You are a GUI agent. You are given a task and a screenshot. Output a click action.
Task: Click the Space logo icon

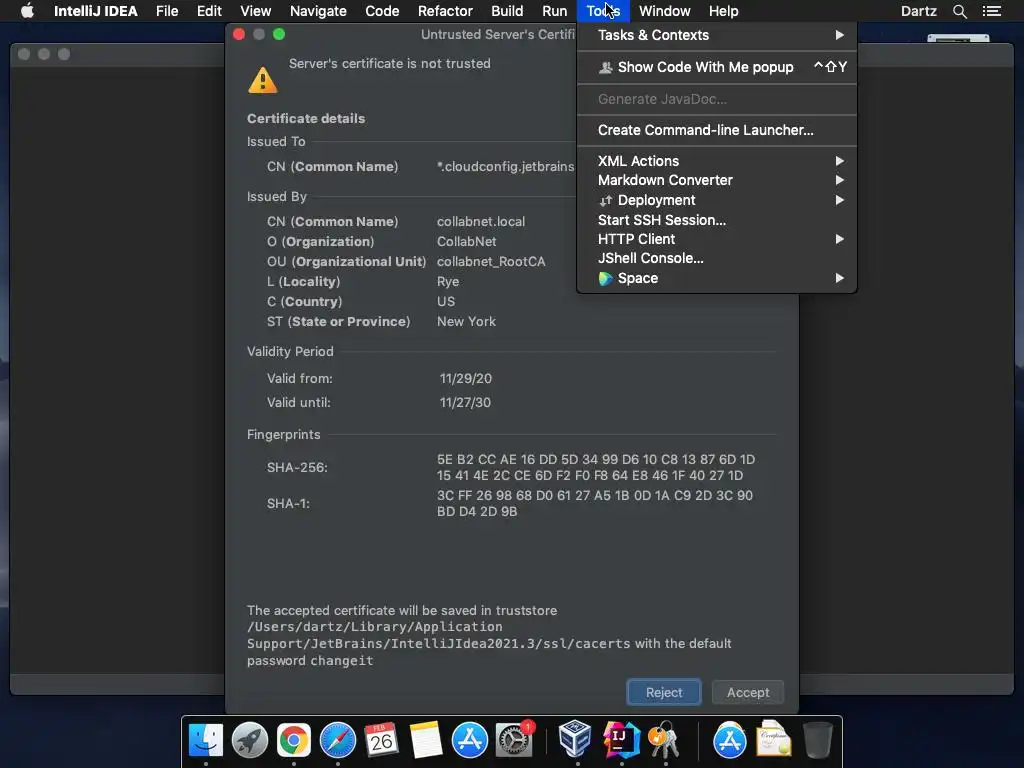click(x=606, y=279)
